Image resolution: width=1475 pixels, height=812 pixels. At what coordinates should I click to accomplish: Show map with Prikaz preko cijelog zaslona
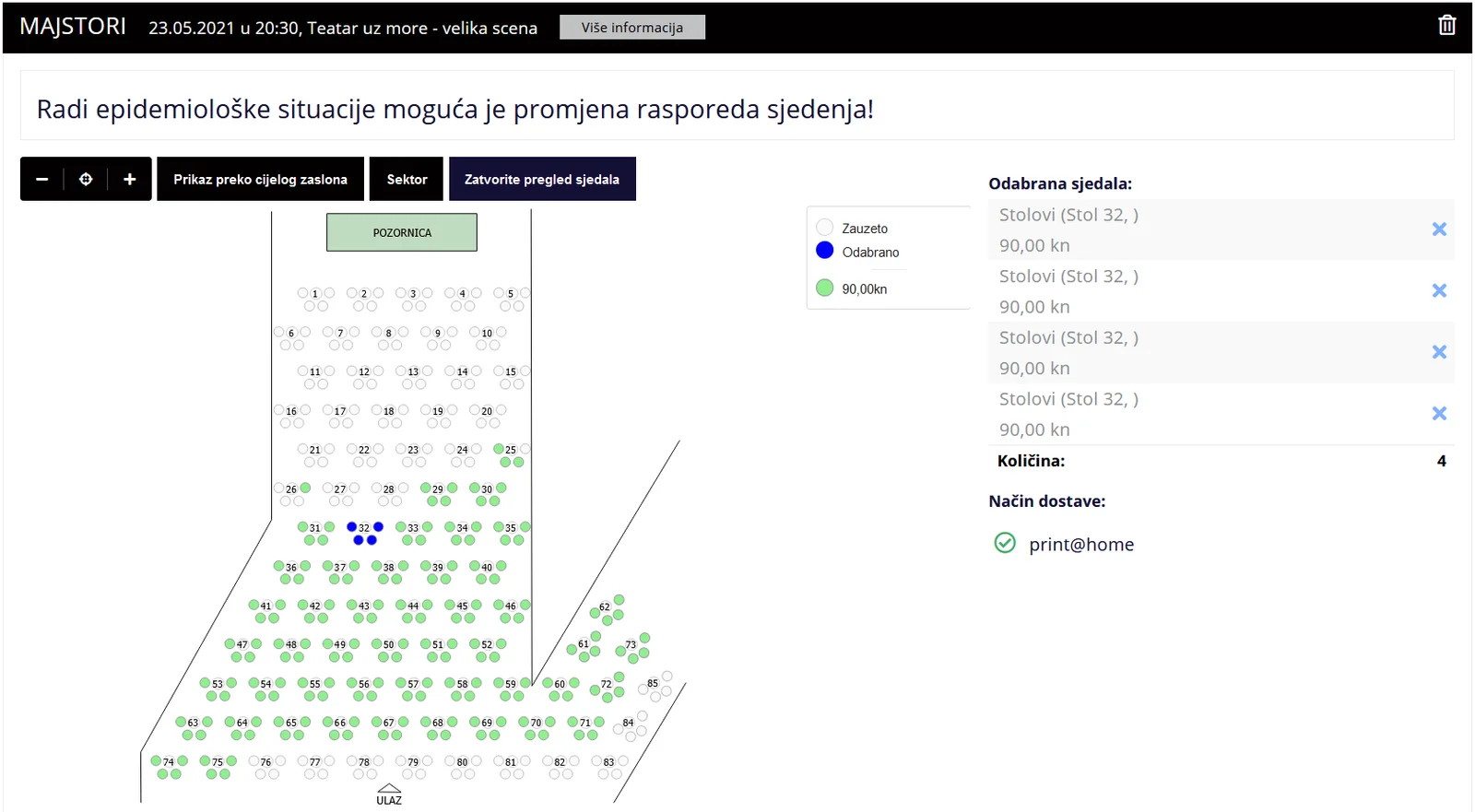[260, 180]
